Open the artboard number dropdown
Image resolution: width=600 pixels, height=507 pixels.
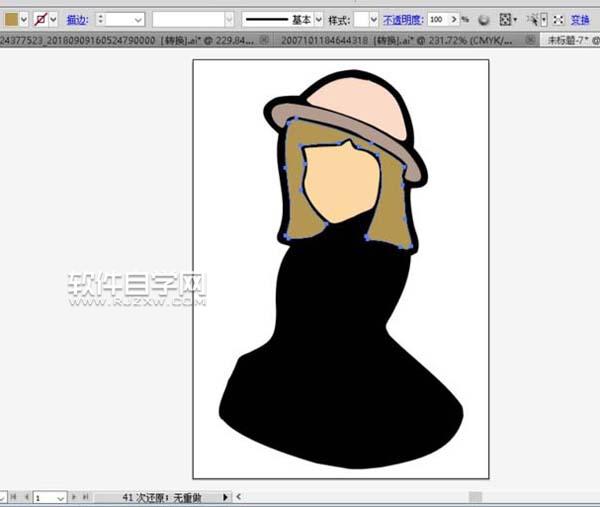(61, 497)
